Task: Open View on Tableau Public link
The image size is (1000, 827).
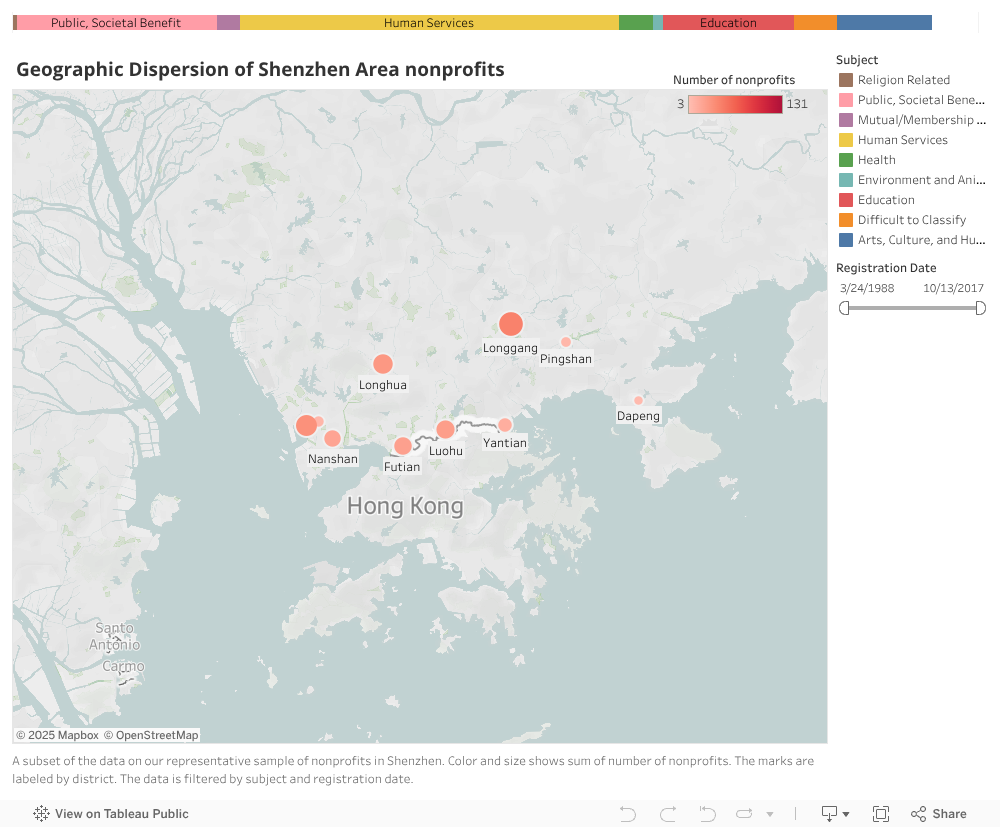Action: click(x=111, y=813)
